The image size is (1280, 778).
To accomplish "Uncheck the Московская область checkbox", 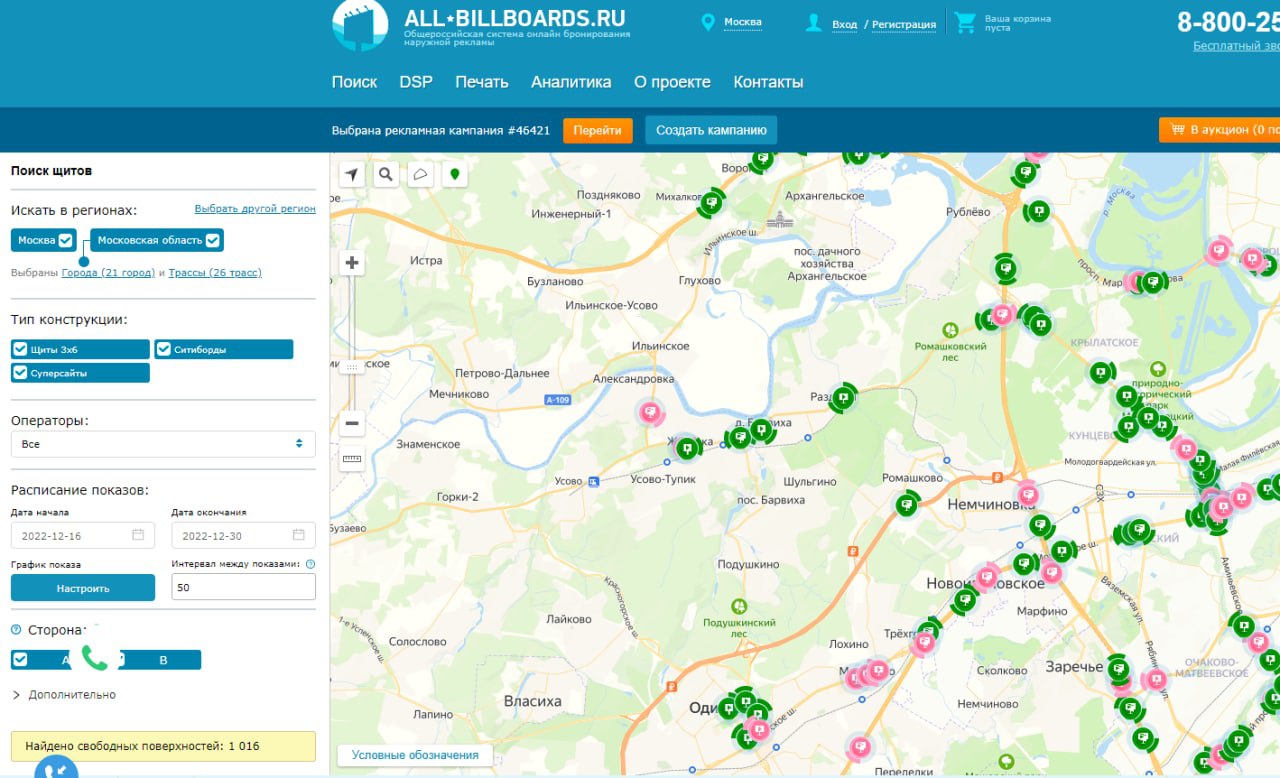I will [213, 240].
